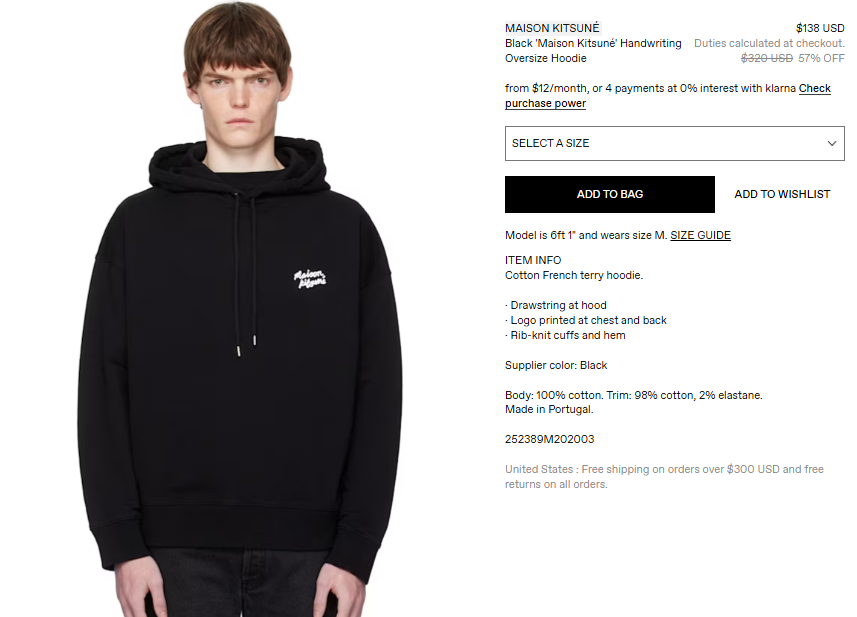Add the hoodie to wishlist
This screenshot has height=617, width=857.
(x=782, y=194)
